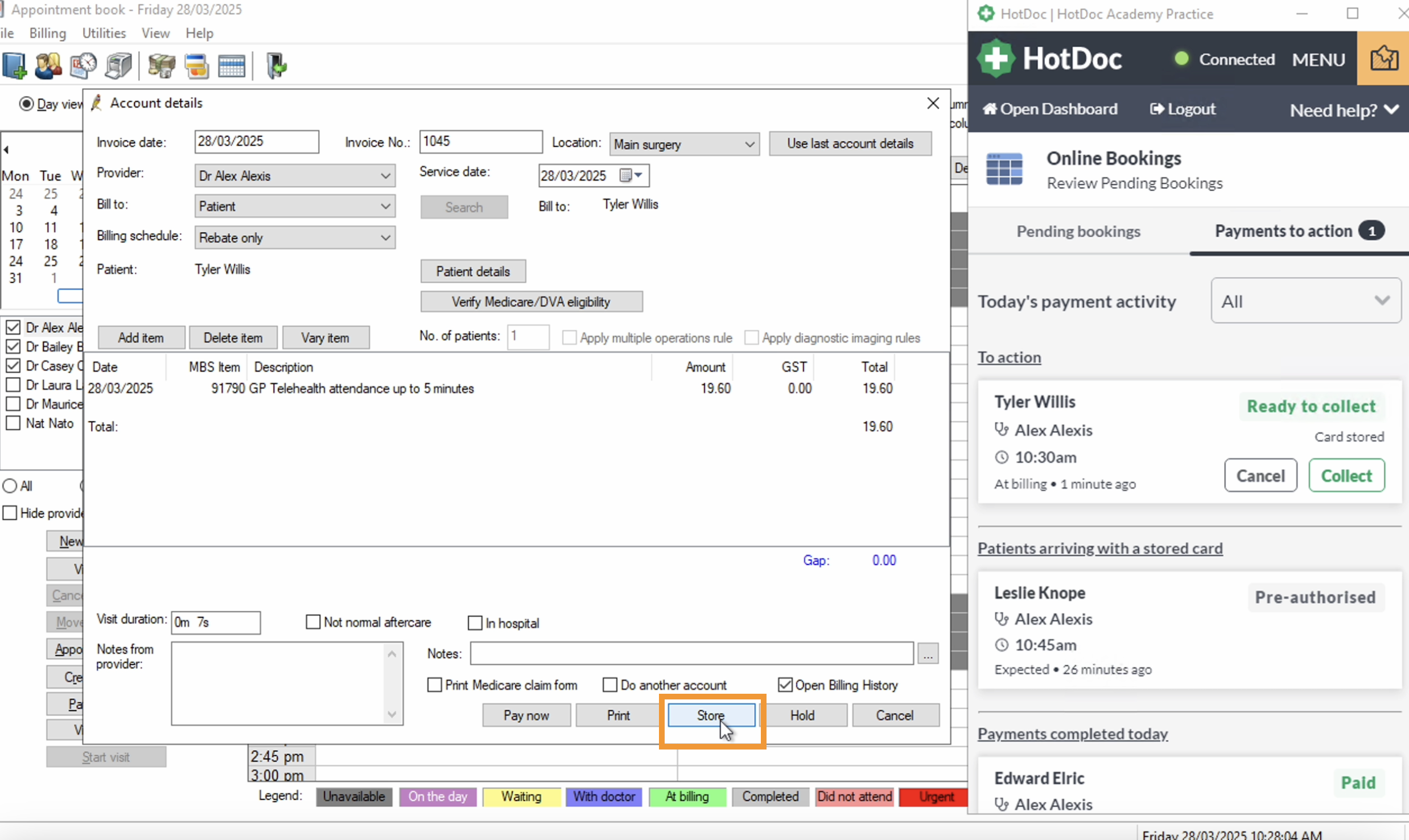Switch to Payments to action tab
1409x840 pixels.
[1299, 230]
